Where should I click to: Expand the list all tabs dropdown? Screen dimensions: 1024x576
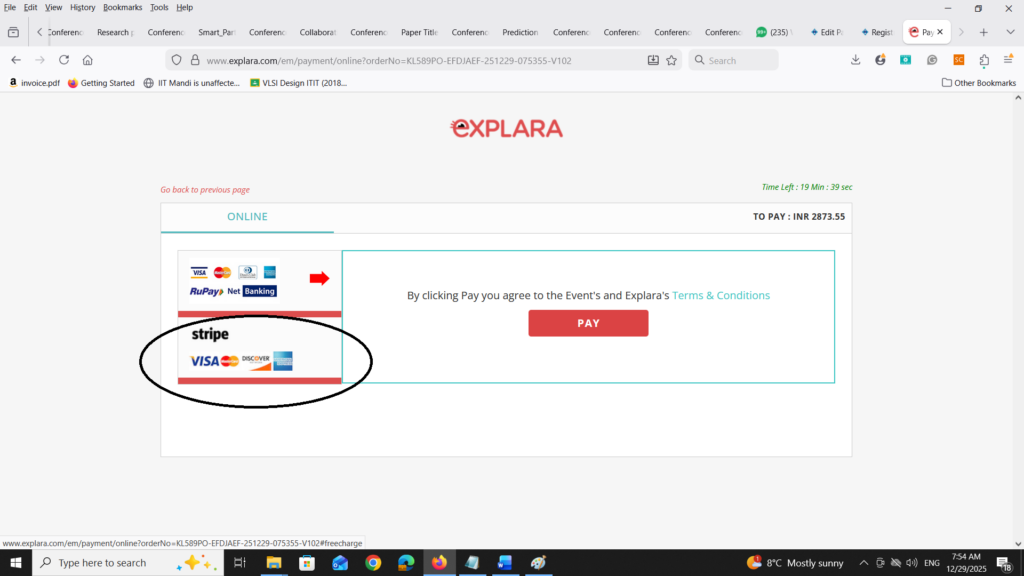pos(1008,32)
